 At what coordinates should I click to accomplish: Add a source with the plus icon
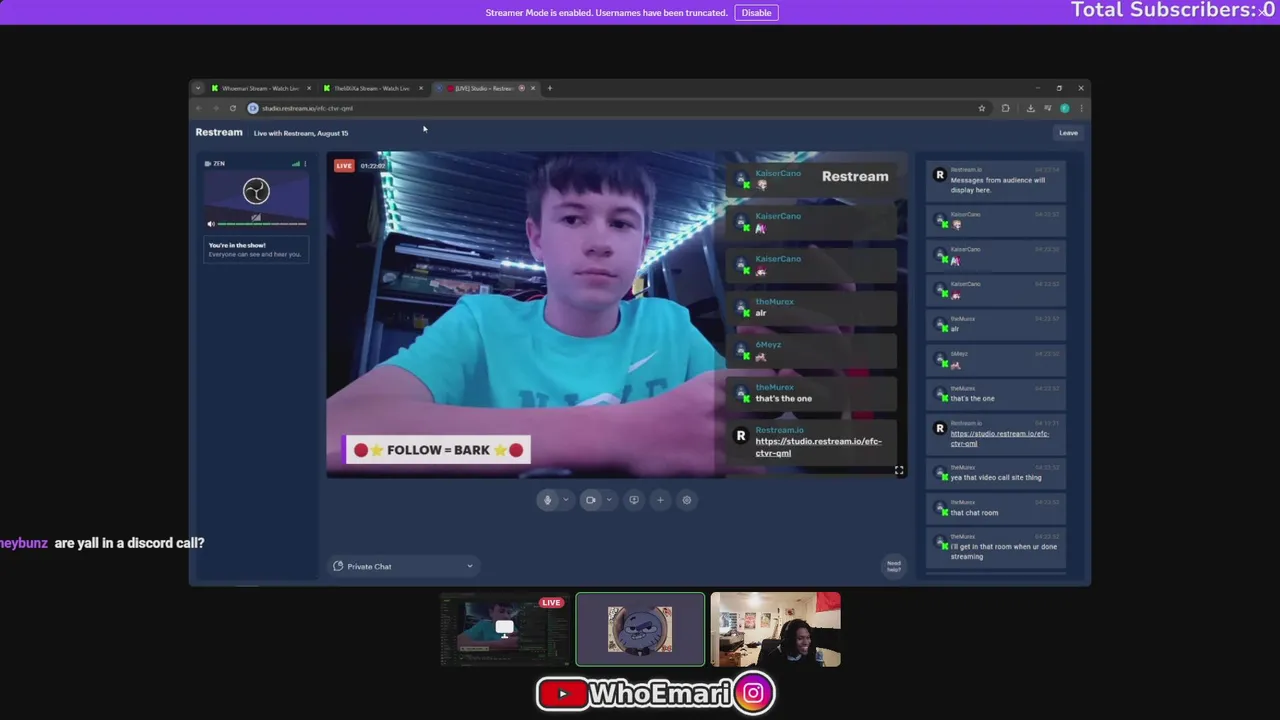pyautogui.click(x=660, y=500)
